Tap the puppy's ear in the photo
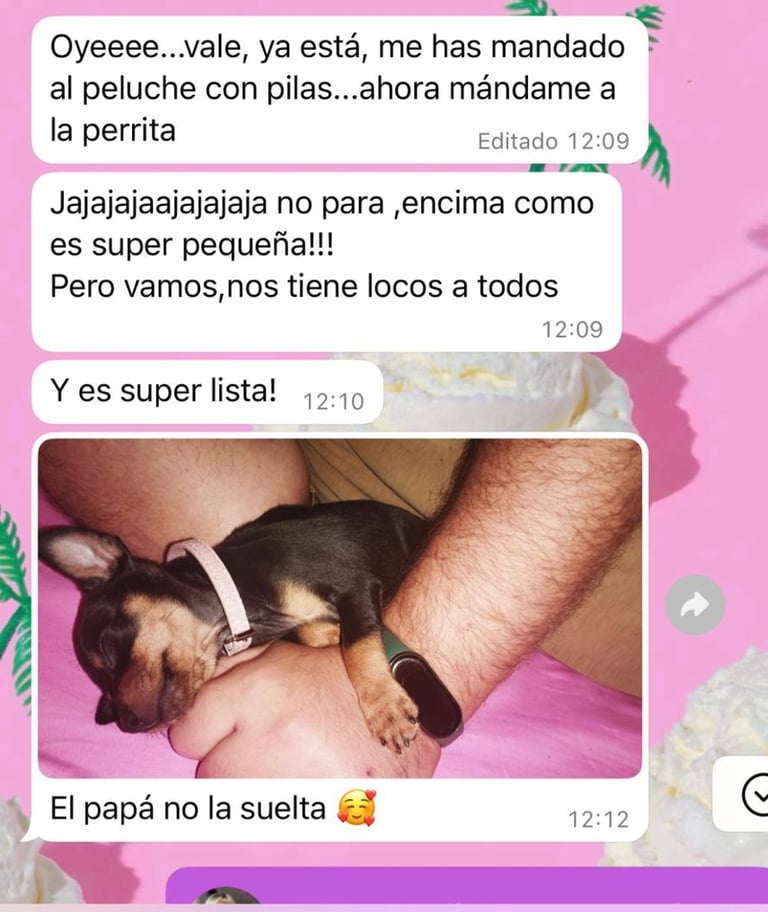768x912 pixels. tap(82, 554)
